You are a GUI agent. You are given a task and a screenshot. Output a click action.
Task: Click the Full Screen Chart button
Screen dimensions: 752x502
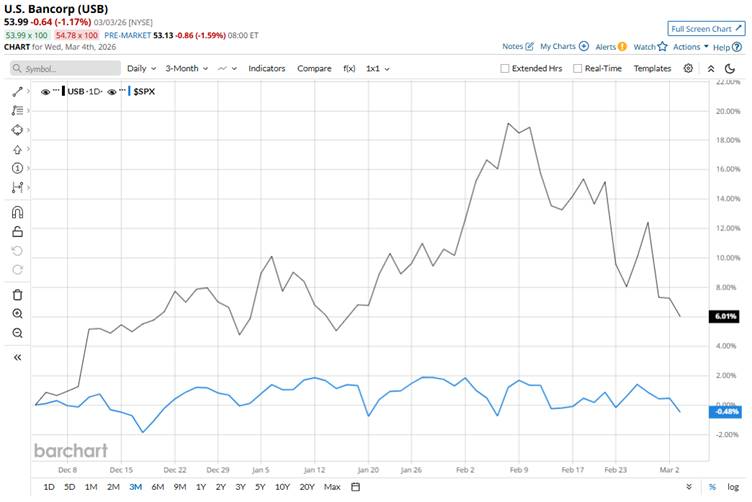tap(706, 29)
